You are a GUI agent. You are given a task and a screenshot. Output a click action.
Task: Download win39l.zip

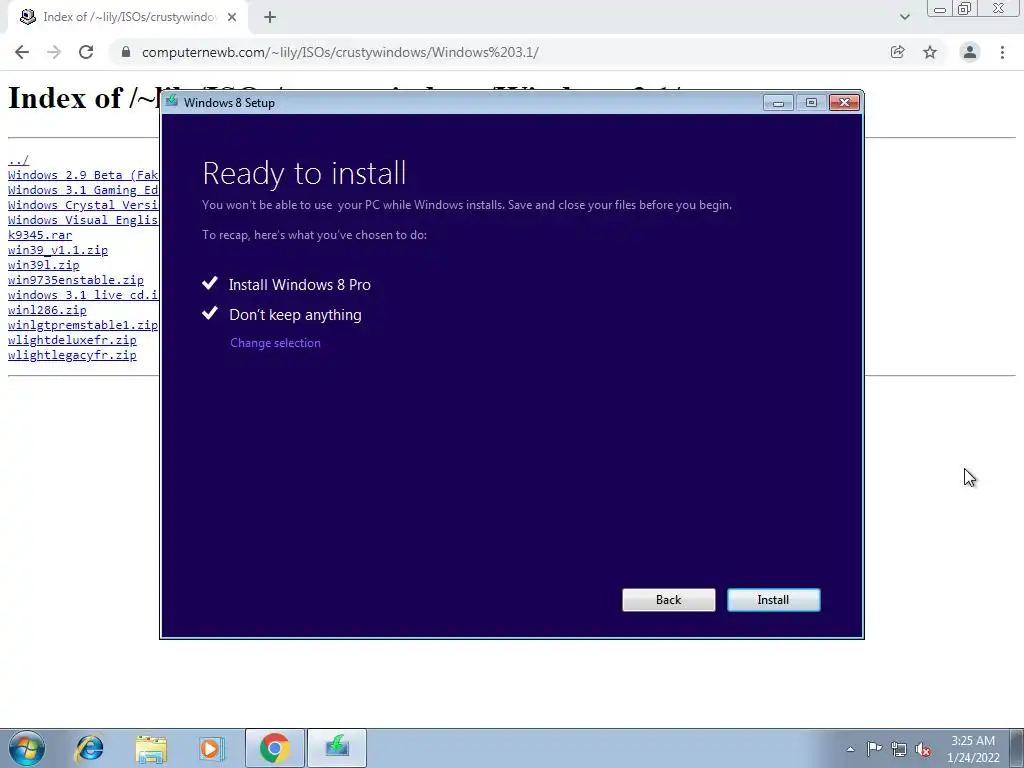(44, 265)
